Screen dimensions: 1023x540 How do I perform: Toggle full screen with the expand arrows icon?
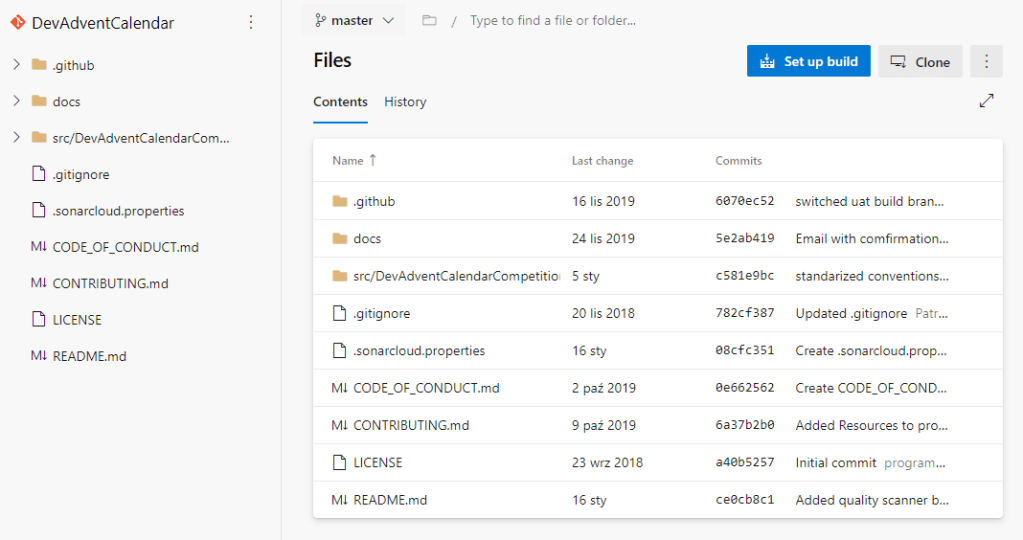pyautogui.click(x=986, y=101)
